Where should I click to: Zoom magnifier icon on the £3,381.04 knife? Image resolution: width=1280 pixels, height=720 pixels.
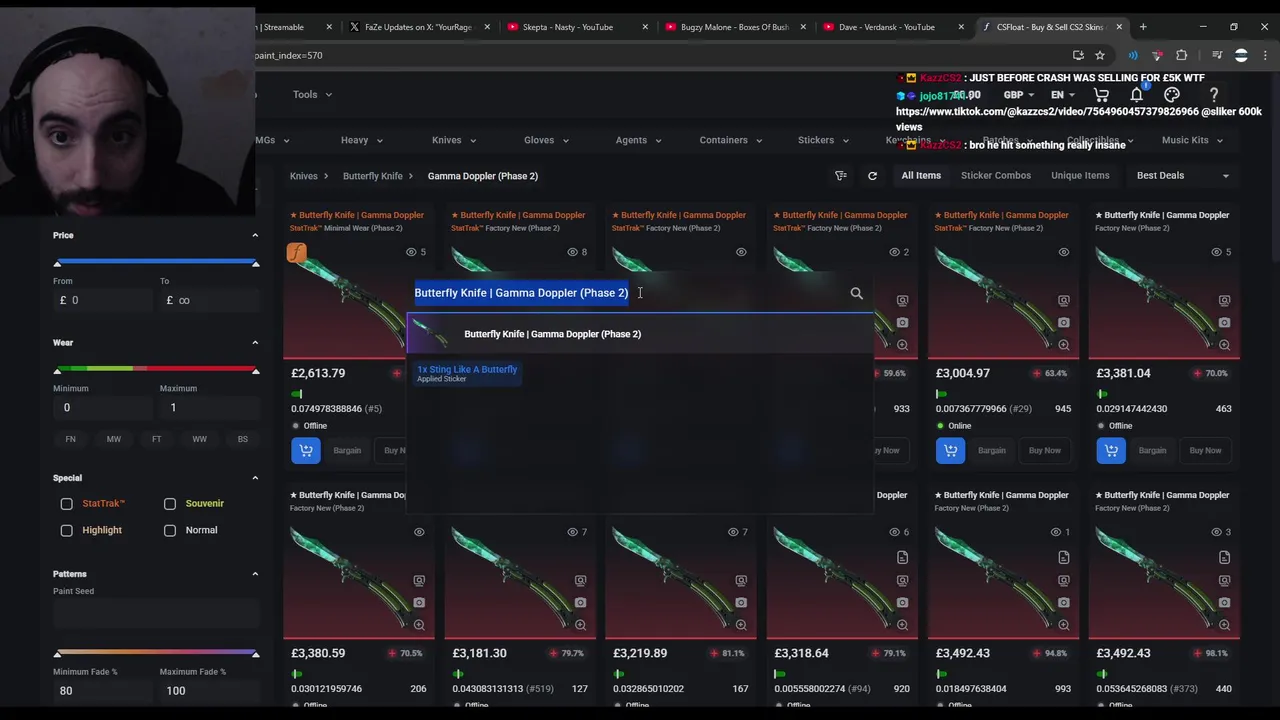pos(1224,345)
